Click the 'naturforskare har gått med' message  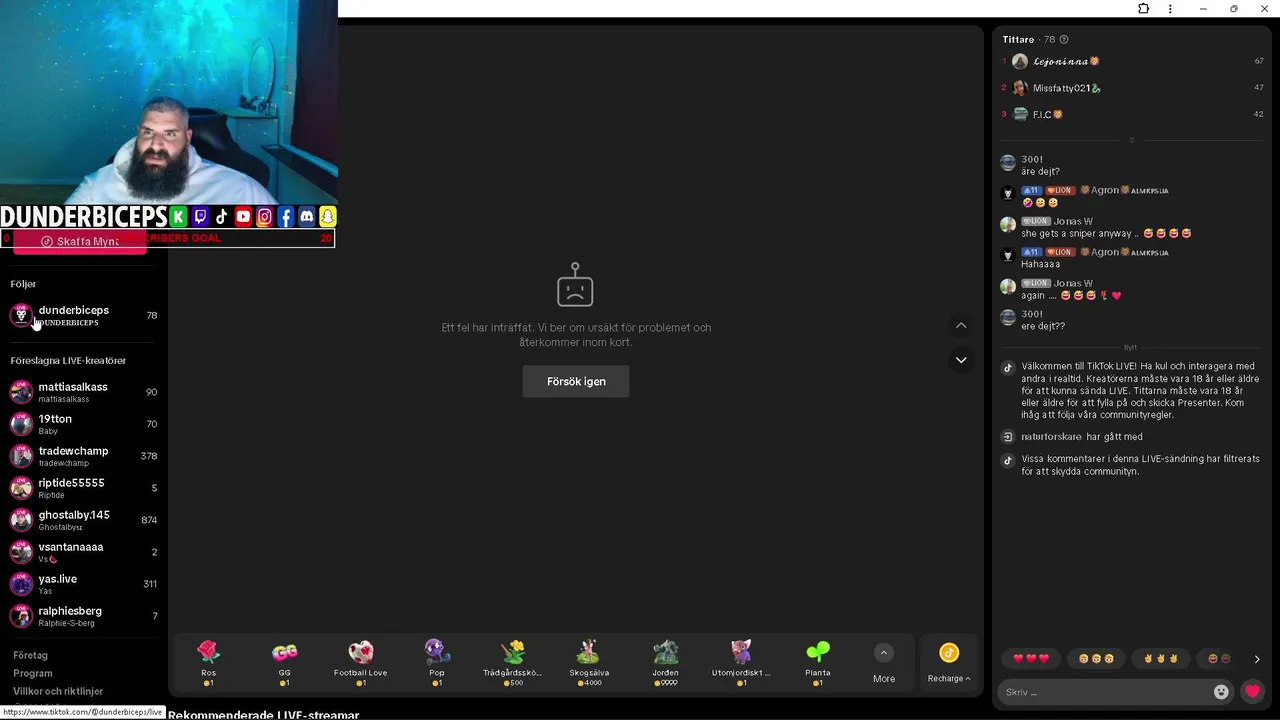tap(1081, 437)
